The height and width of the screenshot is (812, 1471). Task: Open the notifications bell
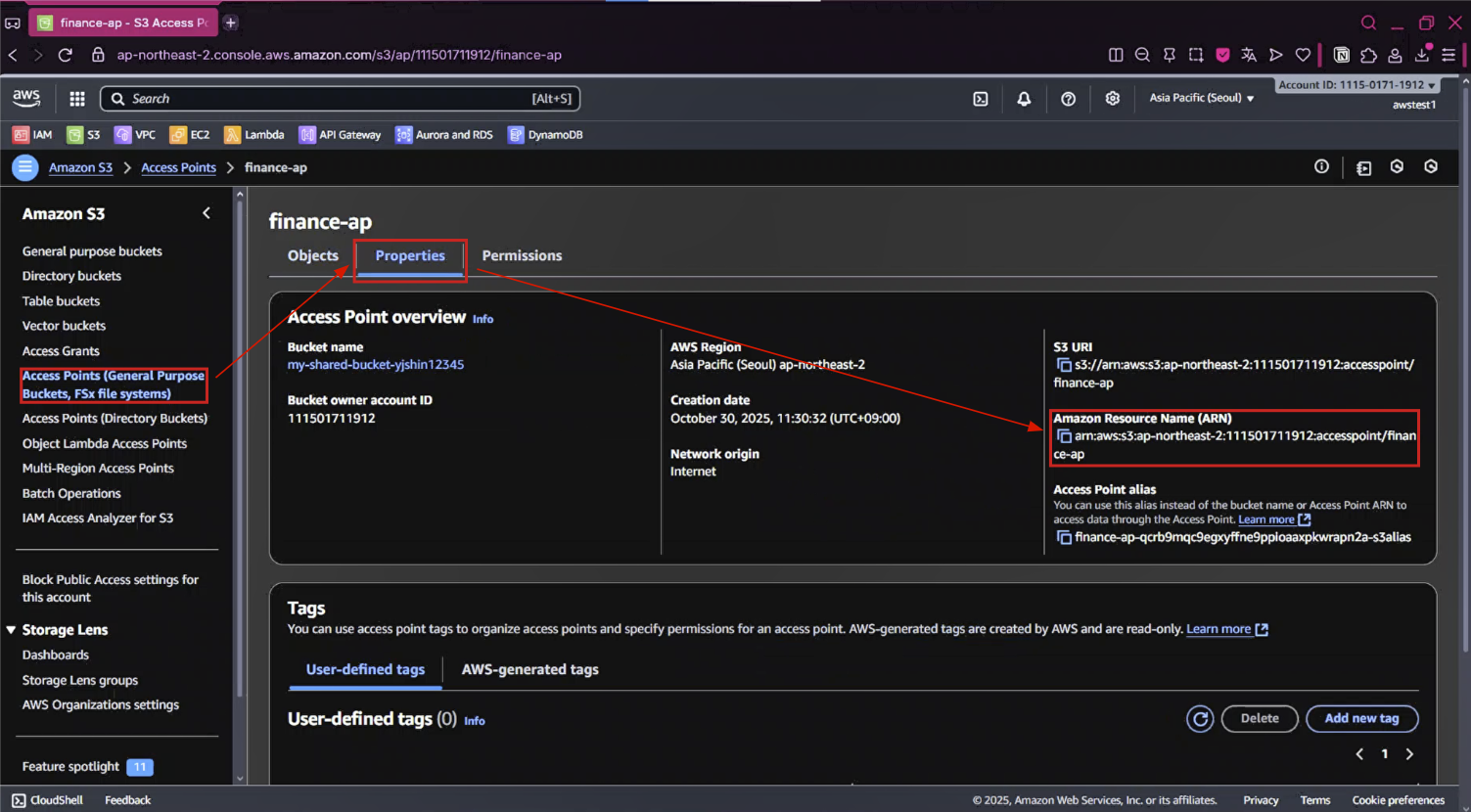[1024, 99]
